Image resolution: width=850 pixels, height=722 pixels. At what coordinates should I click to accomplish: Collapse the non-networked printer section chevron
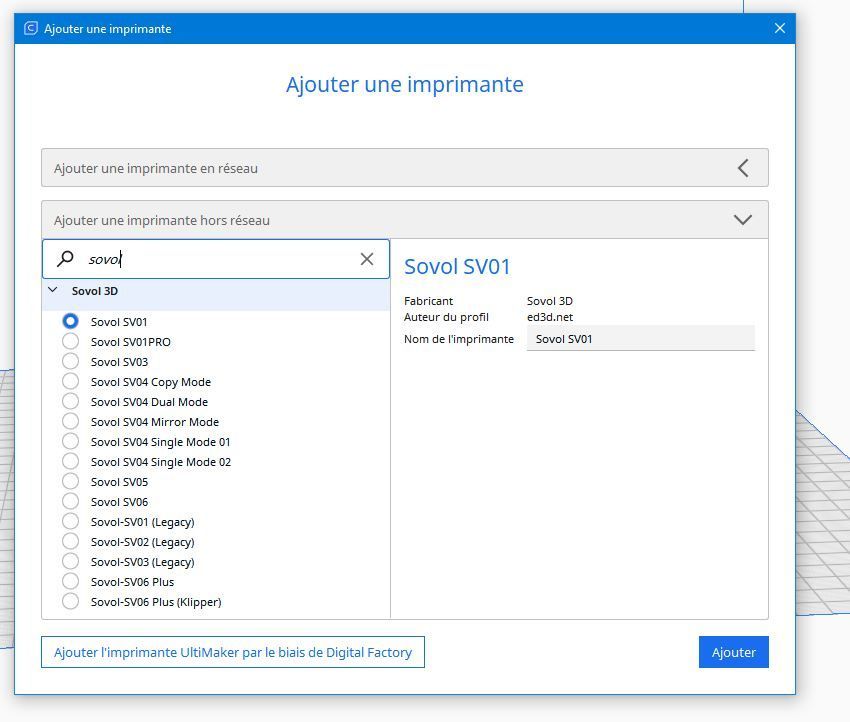point(743,220)
